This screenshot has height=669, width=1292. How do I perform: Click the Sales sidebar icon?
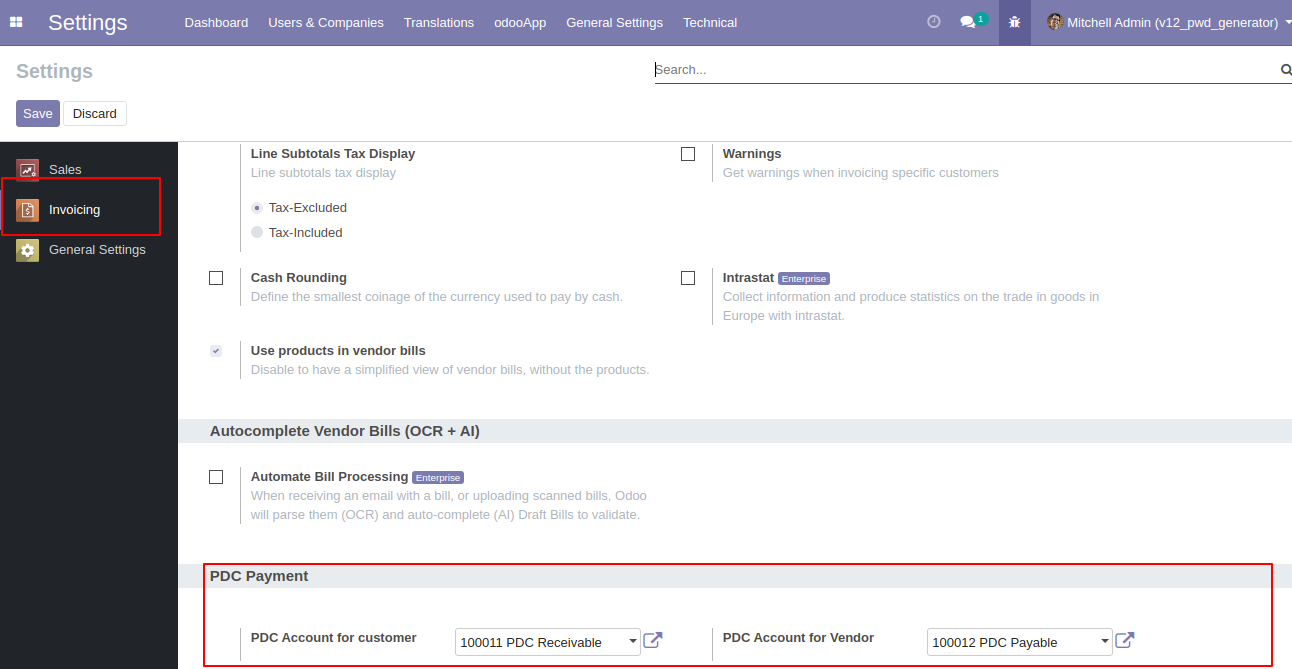click(28, 170)
